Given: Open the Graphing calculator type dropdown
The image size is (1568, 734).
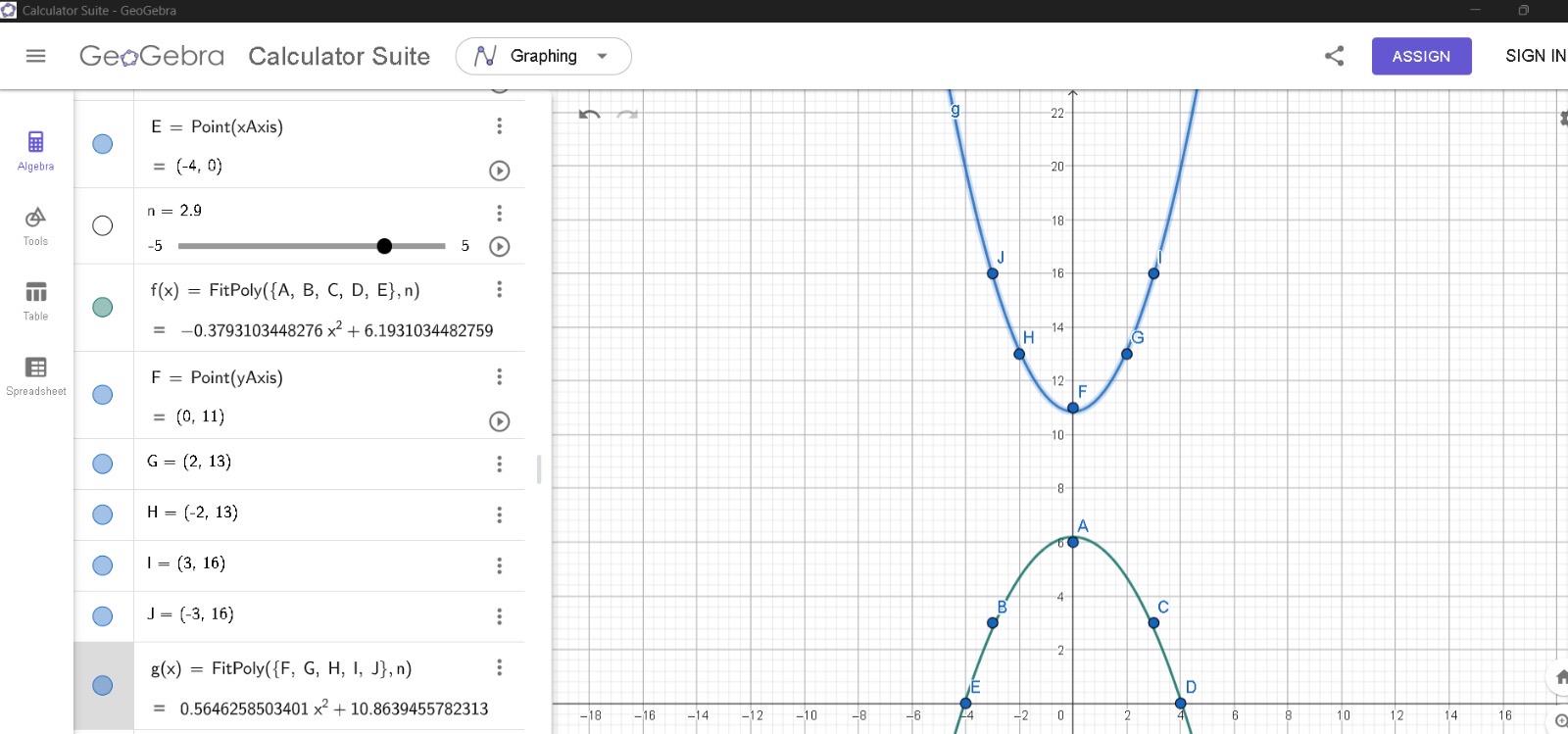Looking at the screenshot, I should (x=543, y=56).
